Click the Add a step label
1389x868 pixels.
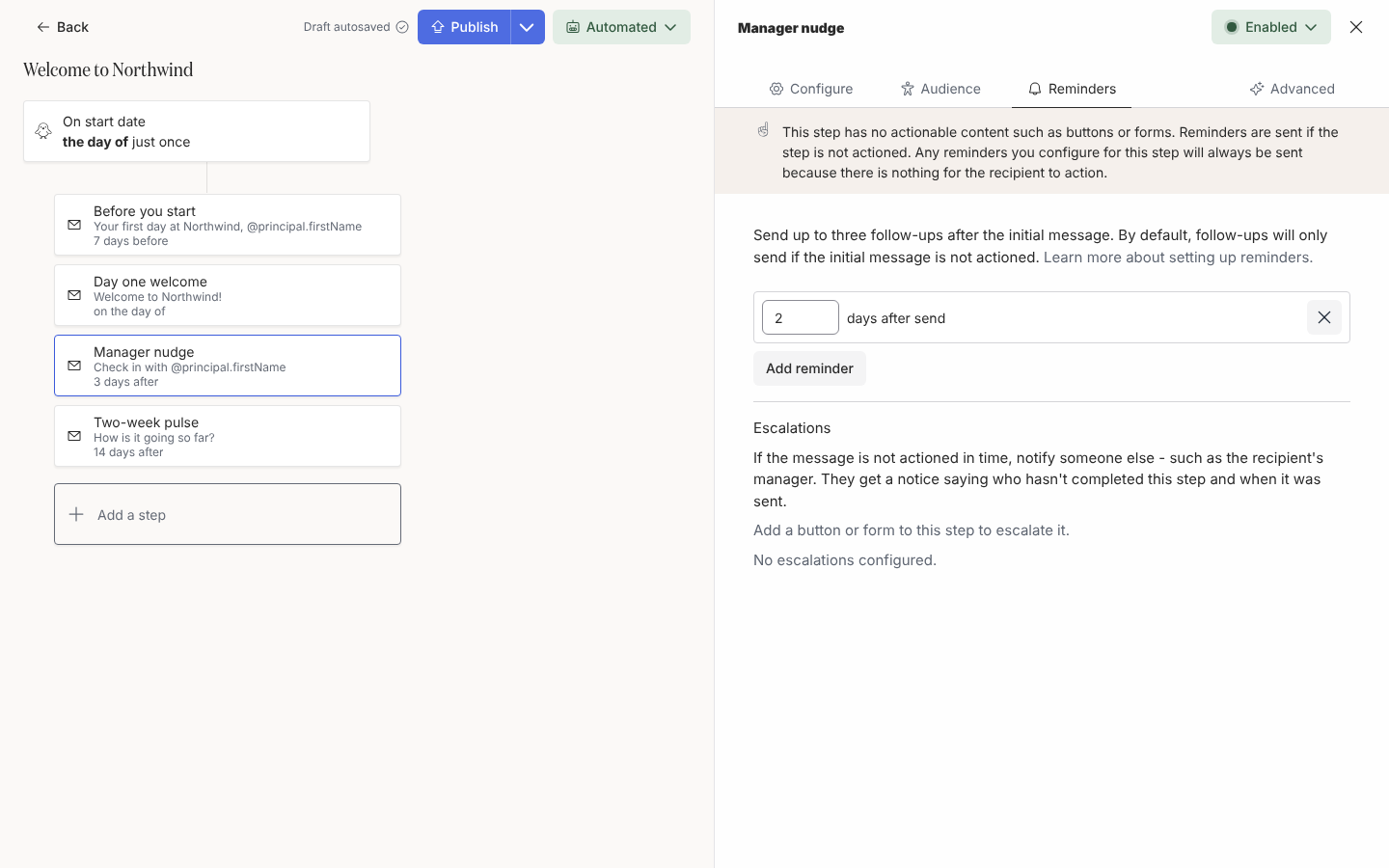click(131, 515)
